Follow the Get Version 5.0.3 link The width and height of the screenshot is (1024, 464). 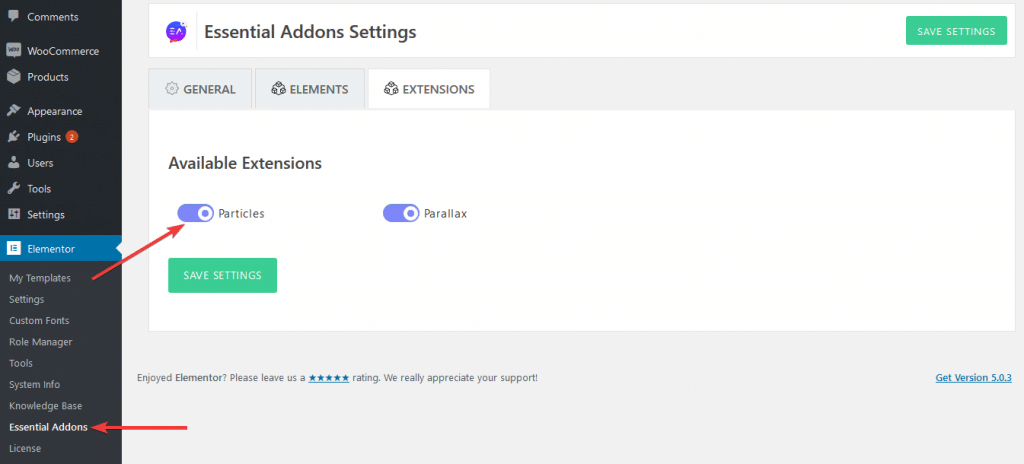coord(973,378)
